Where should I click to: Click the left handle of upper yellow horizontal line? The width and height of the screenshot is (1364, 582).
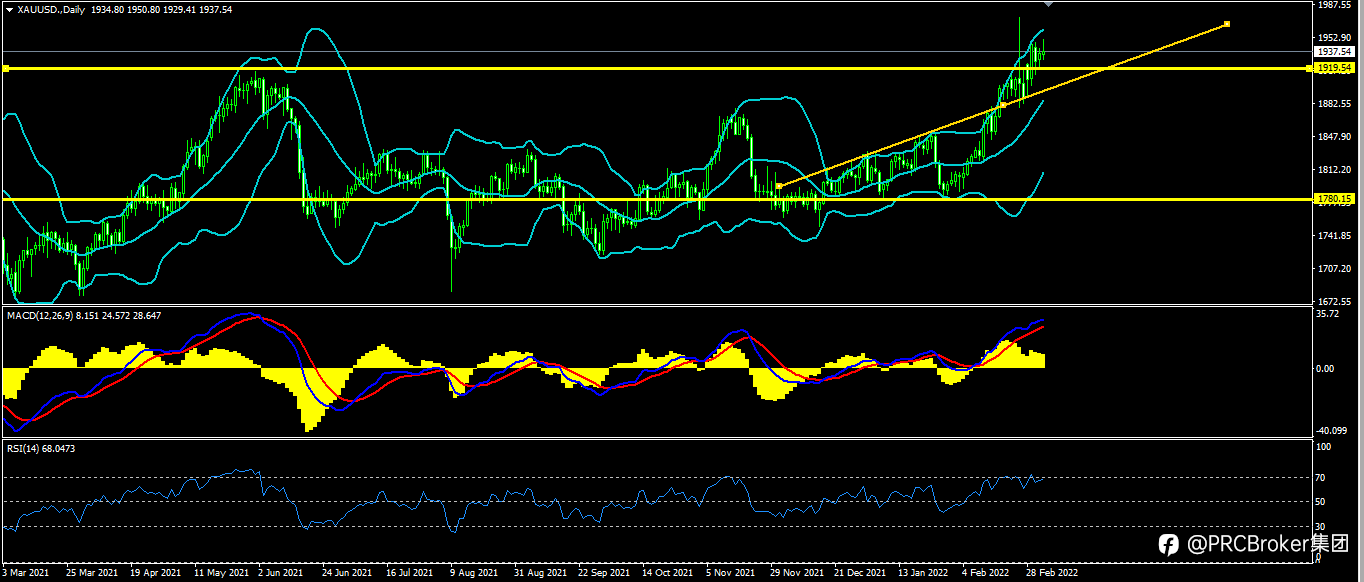[x=5, y=68]
